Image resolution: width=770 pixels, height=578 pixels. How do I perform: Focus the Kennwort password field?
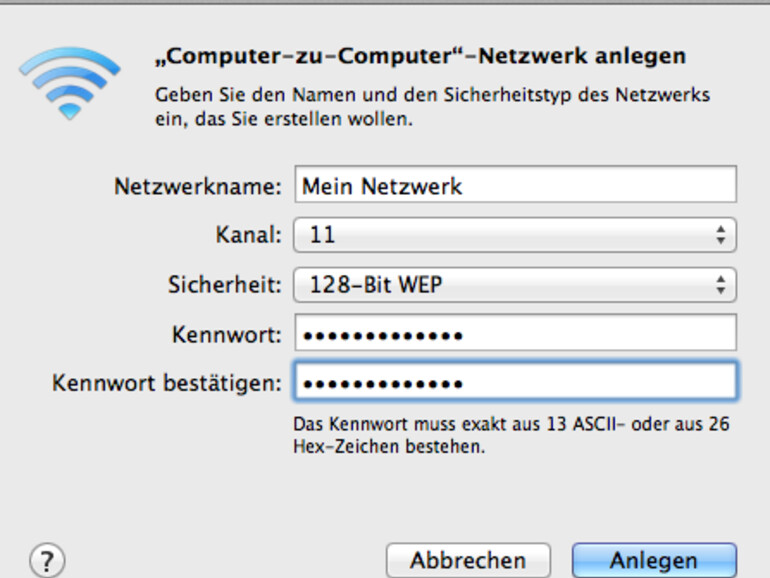coord(515,334)
